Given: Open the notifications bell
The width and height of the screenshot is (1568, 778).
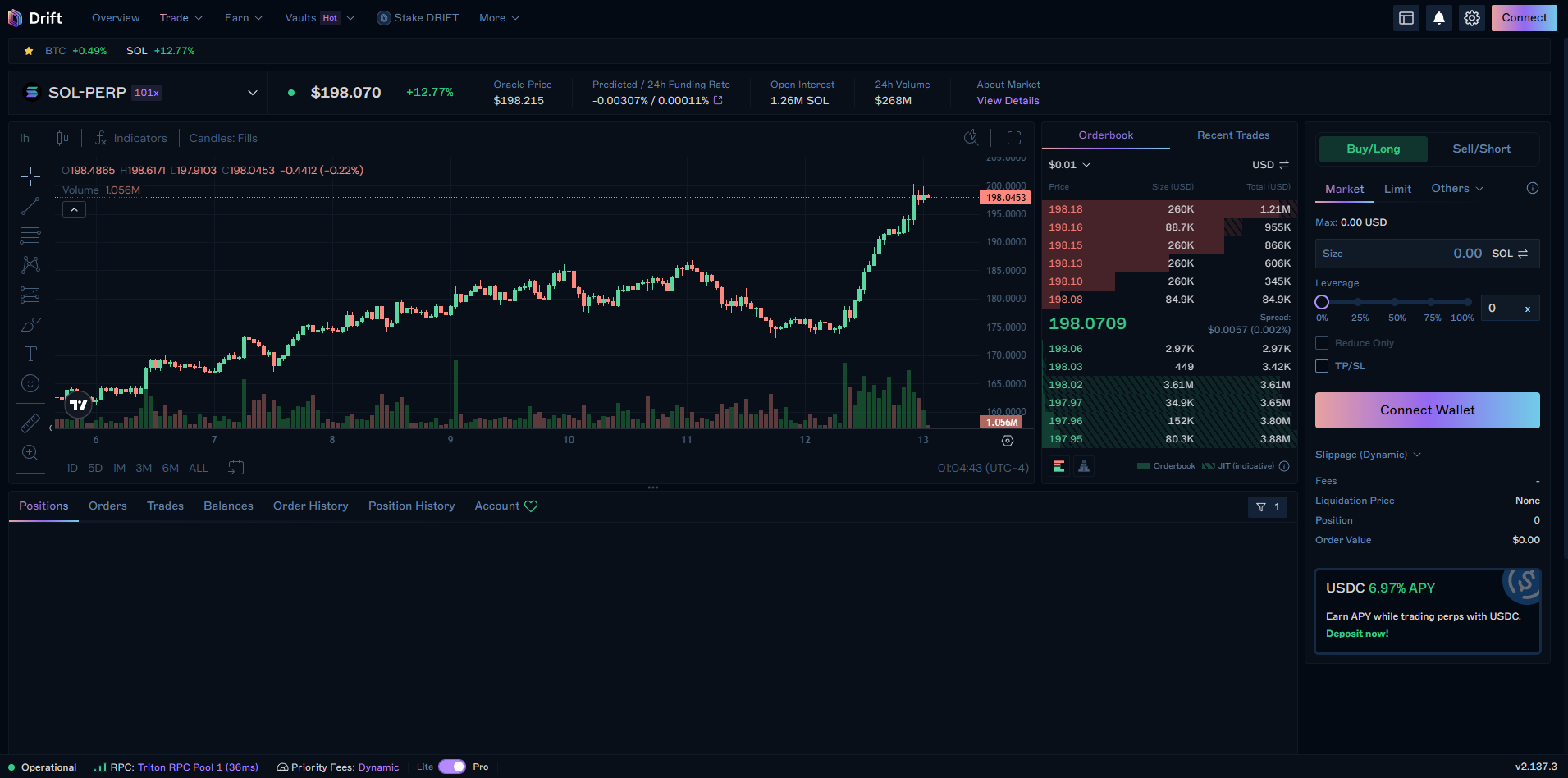Looking at the screenshot, I should (1439, 17).
